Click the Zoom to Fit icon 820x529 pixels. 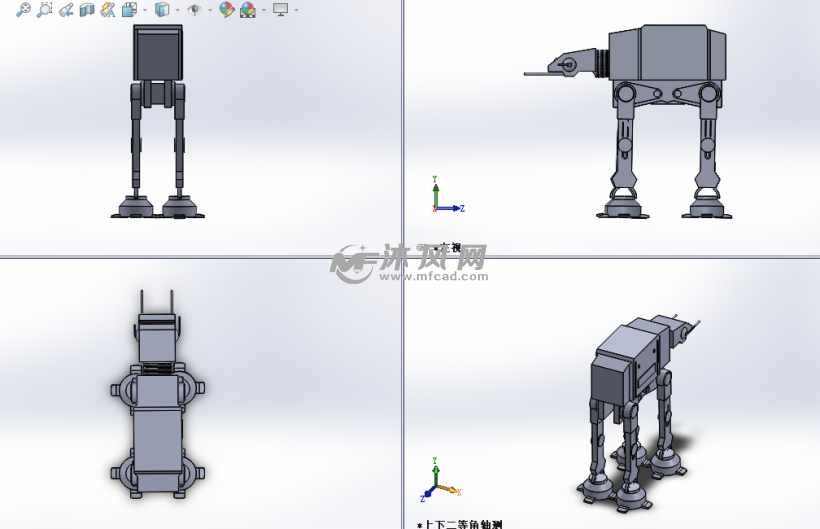pyautogui.click(x=24, y=9)
